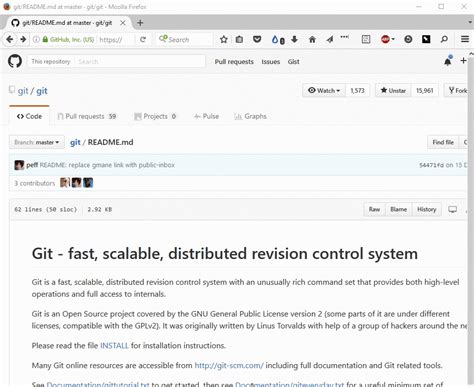This screenshot has width=474, height=387.
Task: Open the Firefox hamburger menu
Action: 465,39
